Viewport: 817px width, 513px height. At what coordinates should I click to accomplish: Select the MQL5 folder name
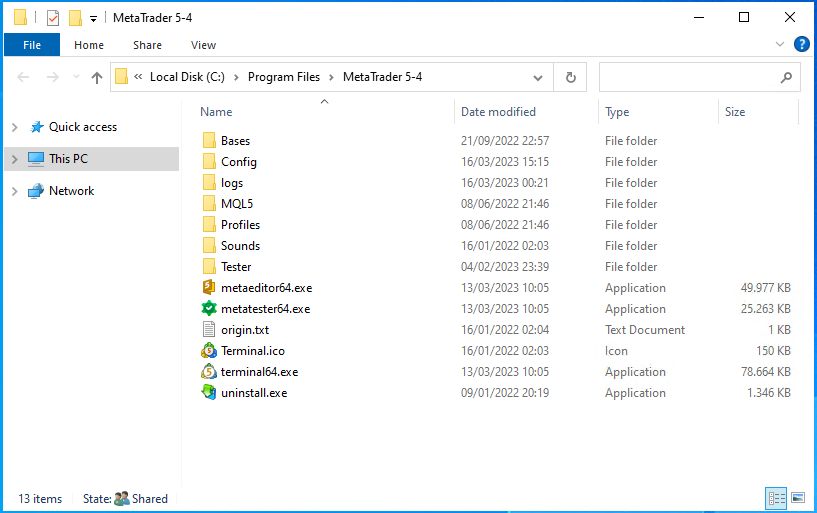[237, 204]
